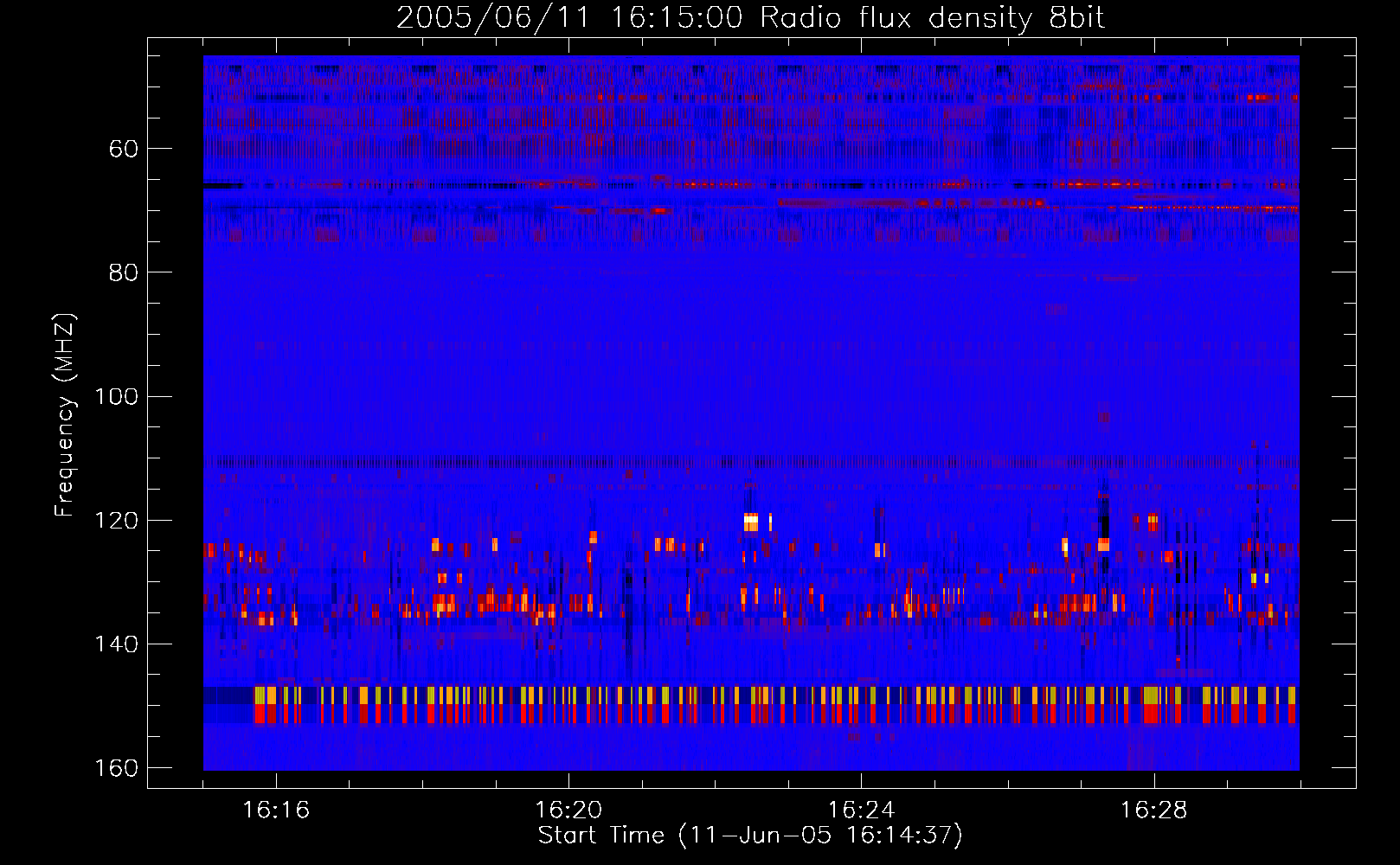Click the 16:24 time tick label
Image resolution: width=1400 pixels, height=865 pixels.
[x=861, y=810]
